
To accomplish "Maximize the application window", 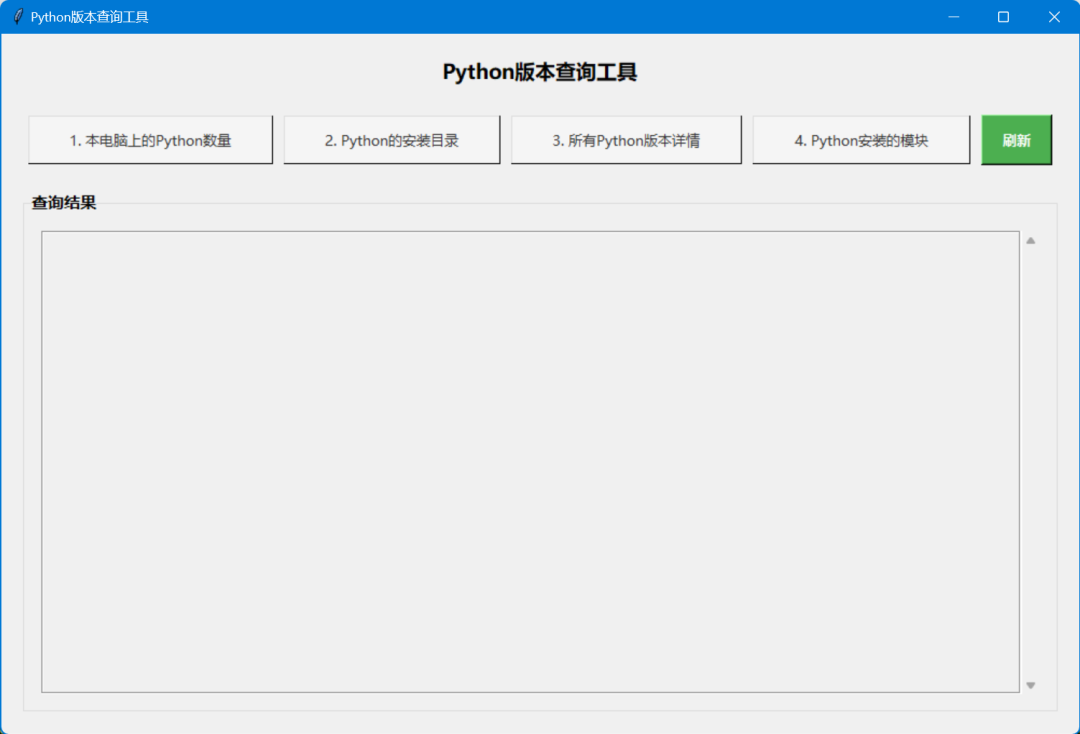I will [x=1003, y=16].
